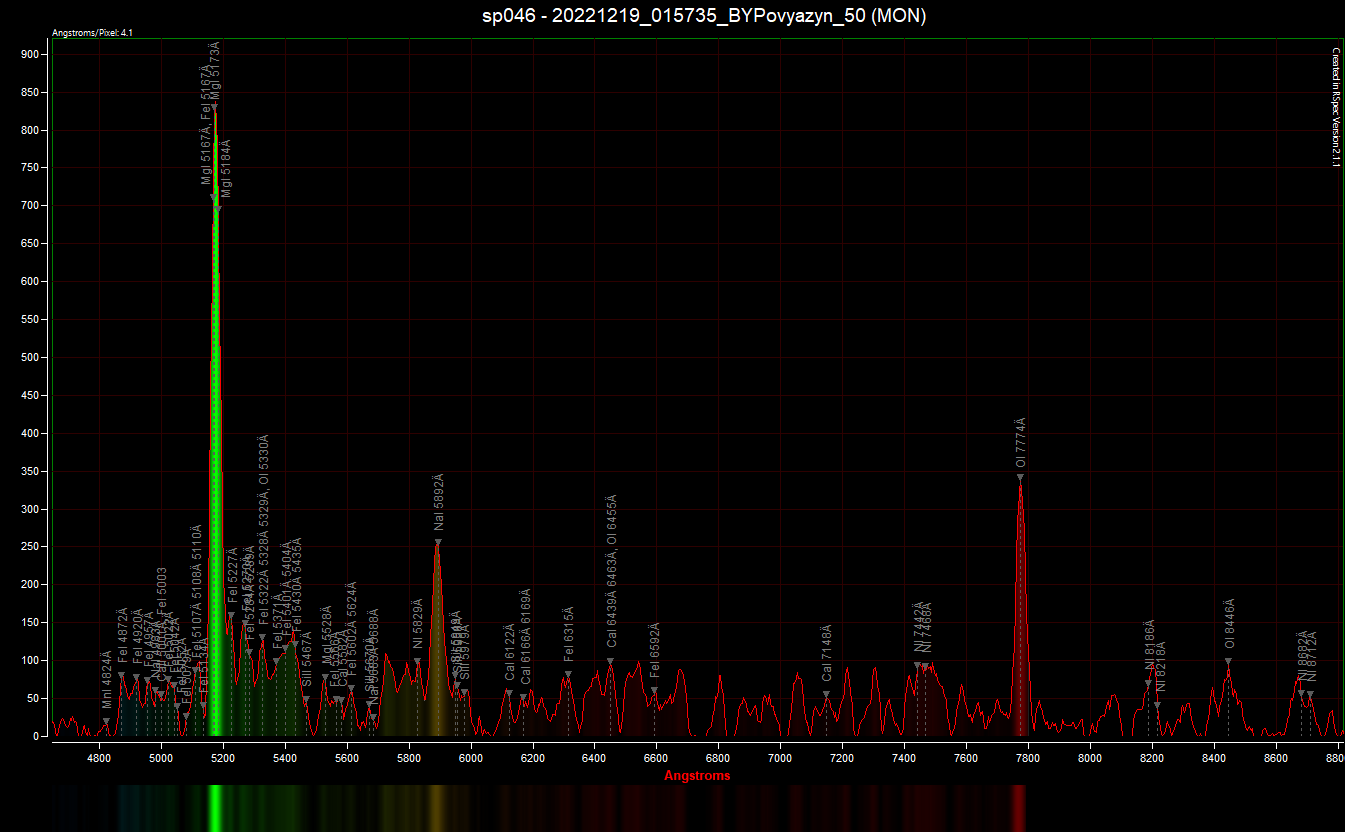Select the MnI 4824Å label
The image size is (1345, 832).
pos(107,680)
